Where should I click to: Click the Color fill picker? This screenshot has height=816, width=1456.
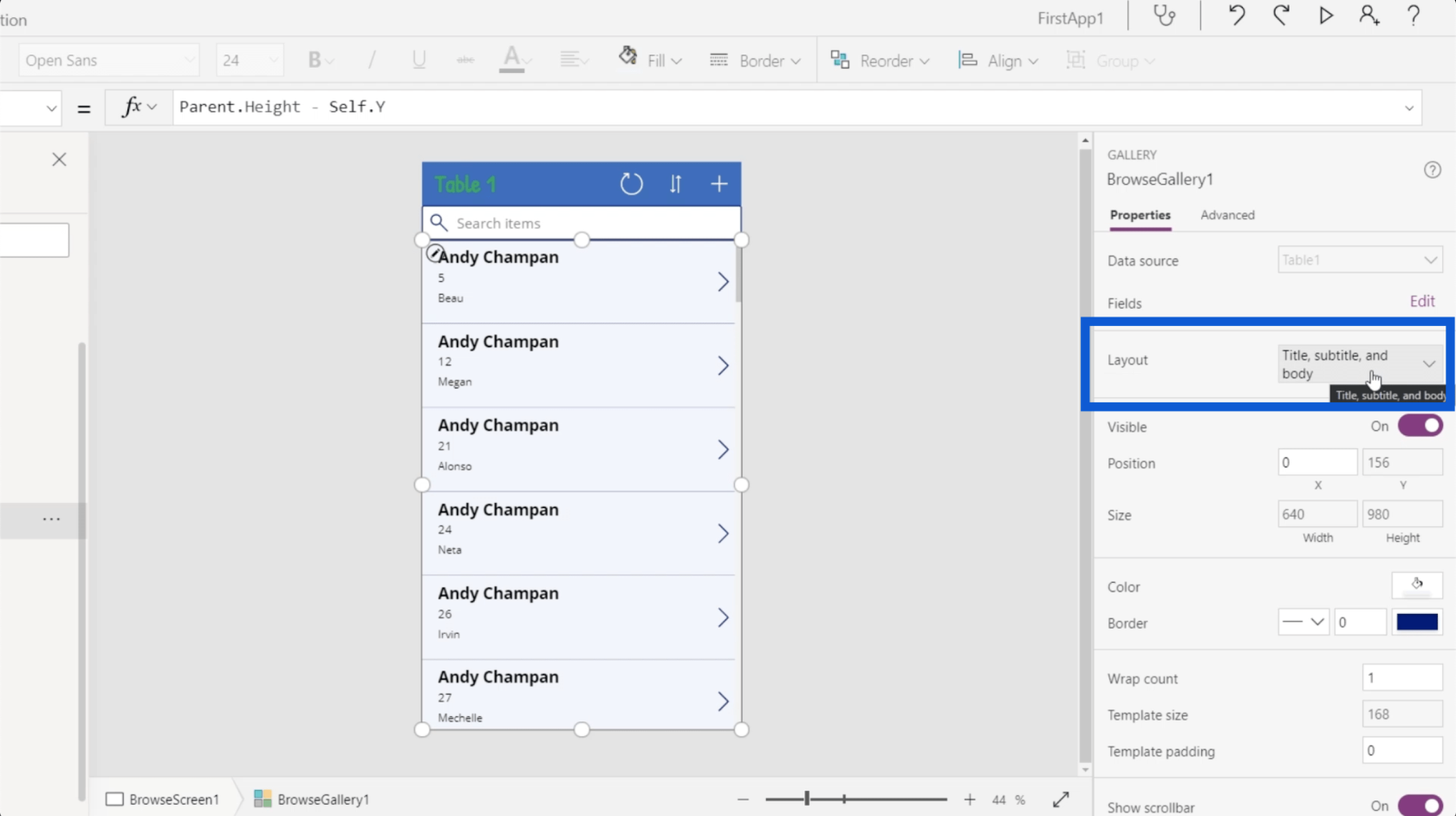click(1417, 585)
